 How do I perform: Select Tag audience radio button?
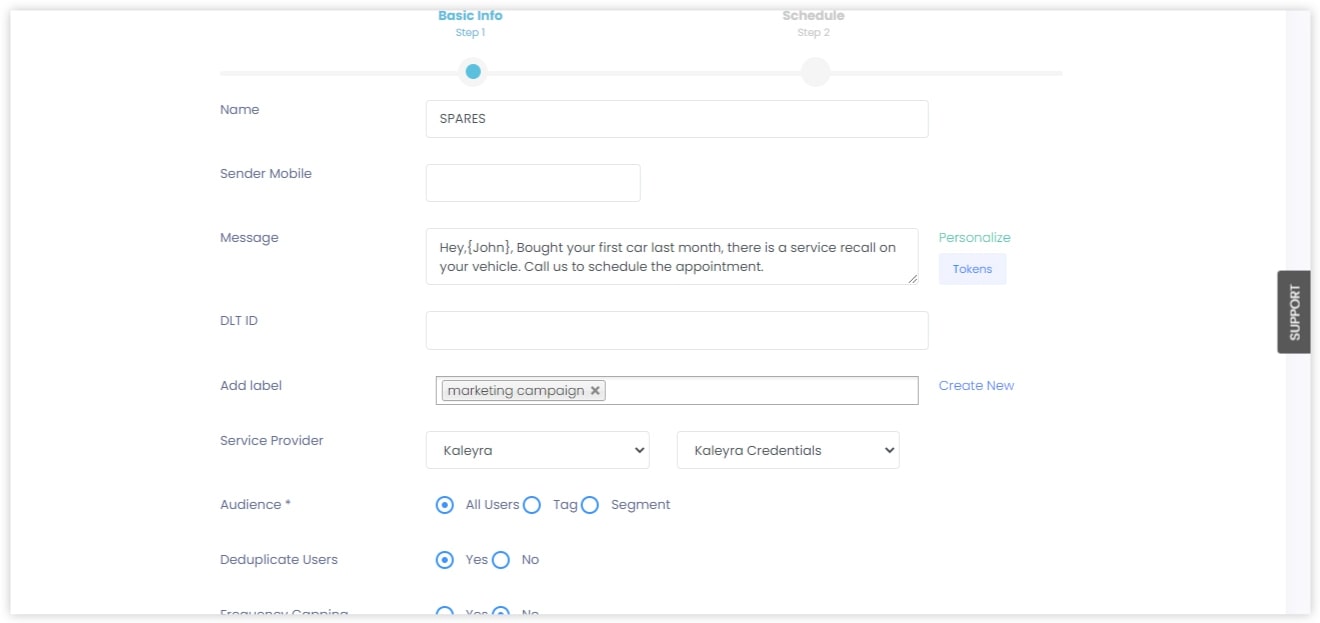click(532, 505)
